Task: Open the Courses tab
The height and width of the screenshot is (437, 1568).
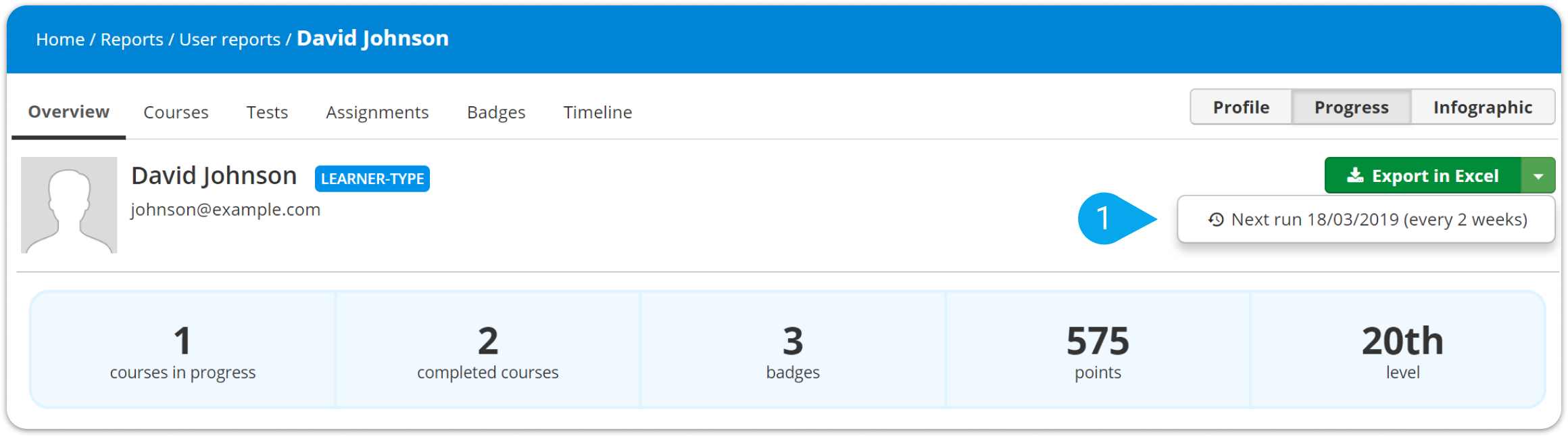Action: (176, 112)
